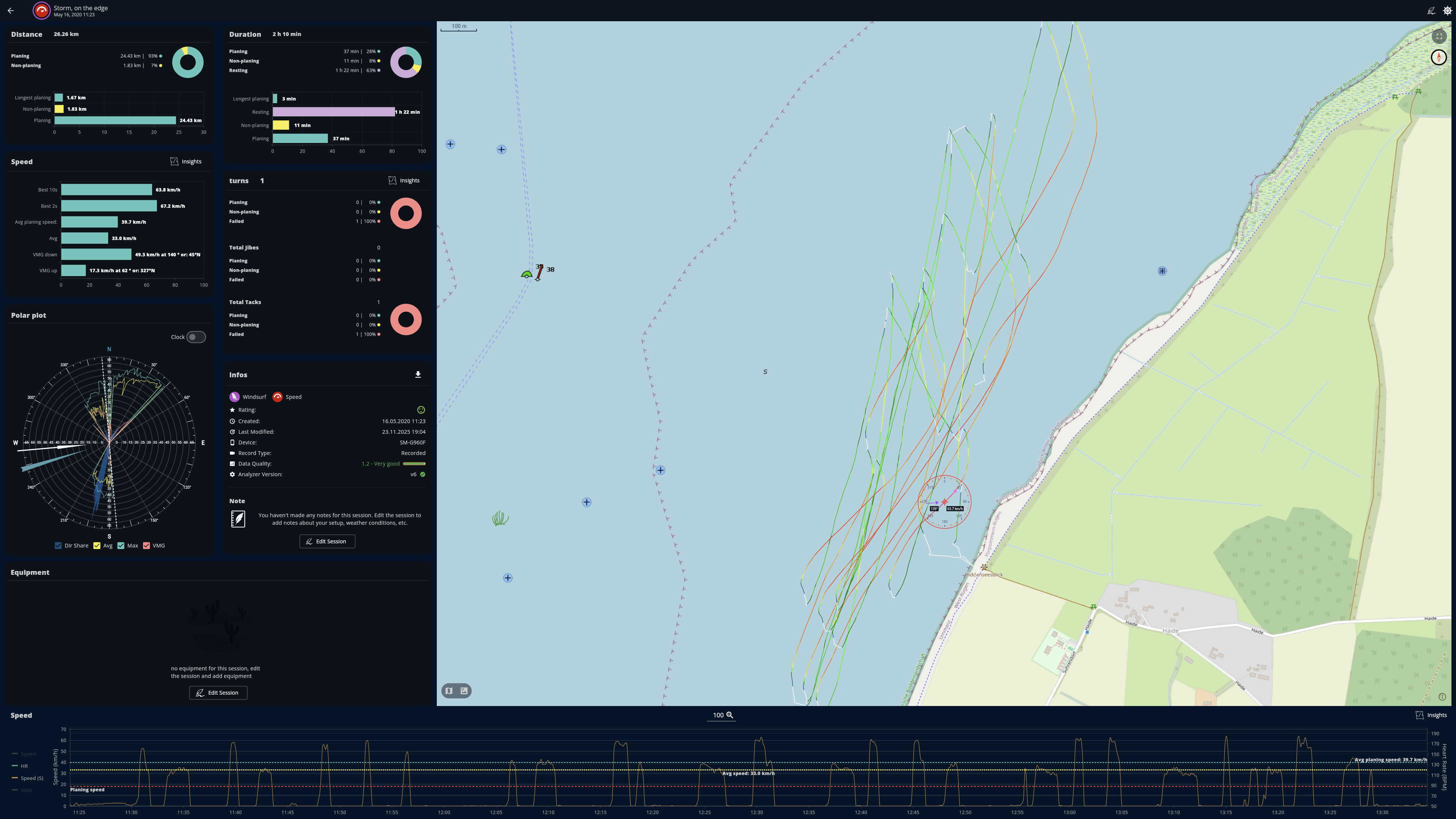
Task: Reset map orientation with the compass
Action: 1439,57
